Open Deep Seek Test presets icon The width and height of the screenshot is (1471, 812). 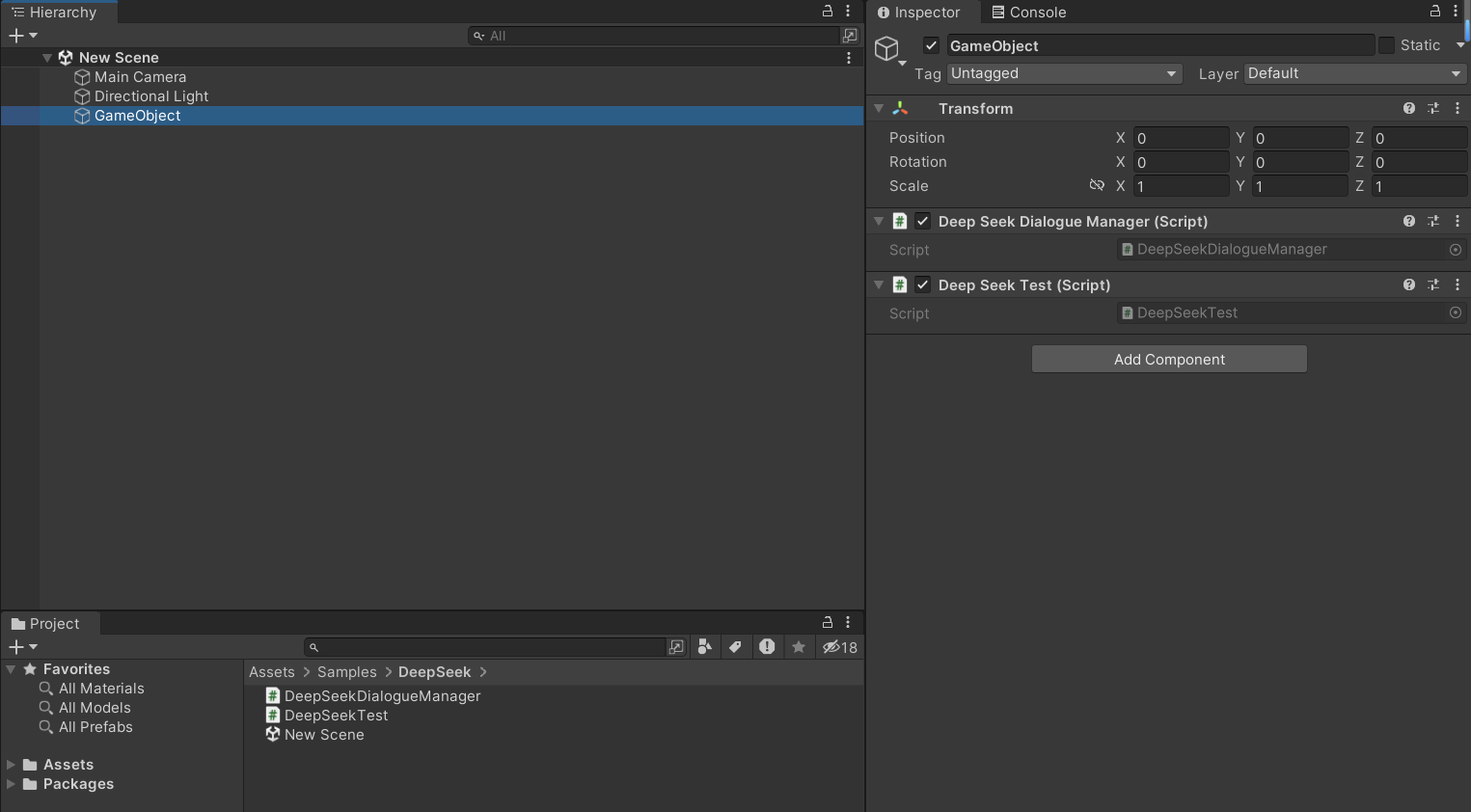click(1433, 284)
